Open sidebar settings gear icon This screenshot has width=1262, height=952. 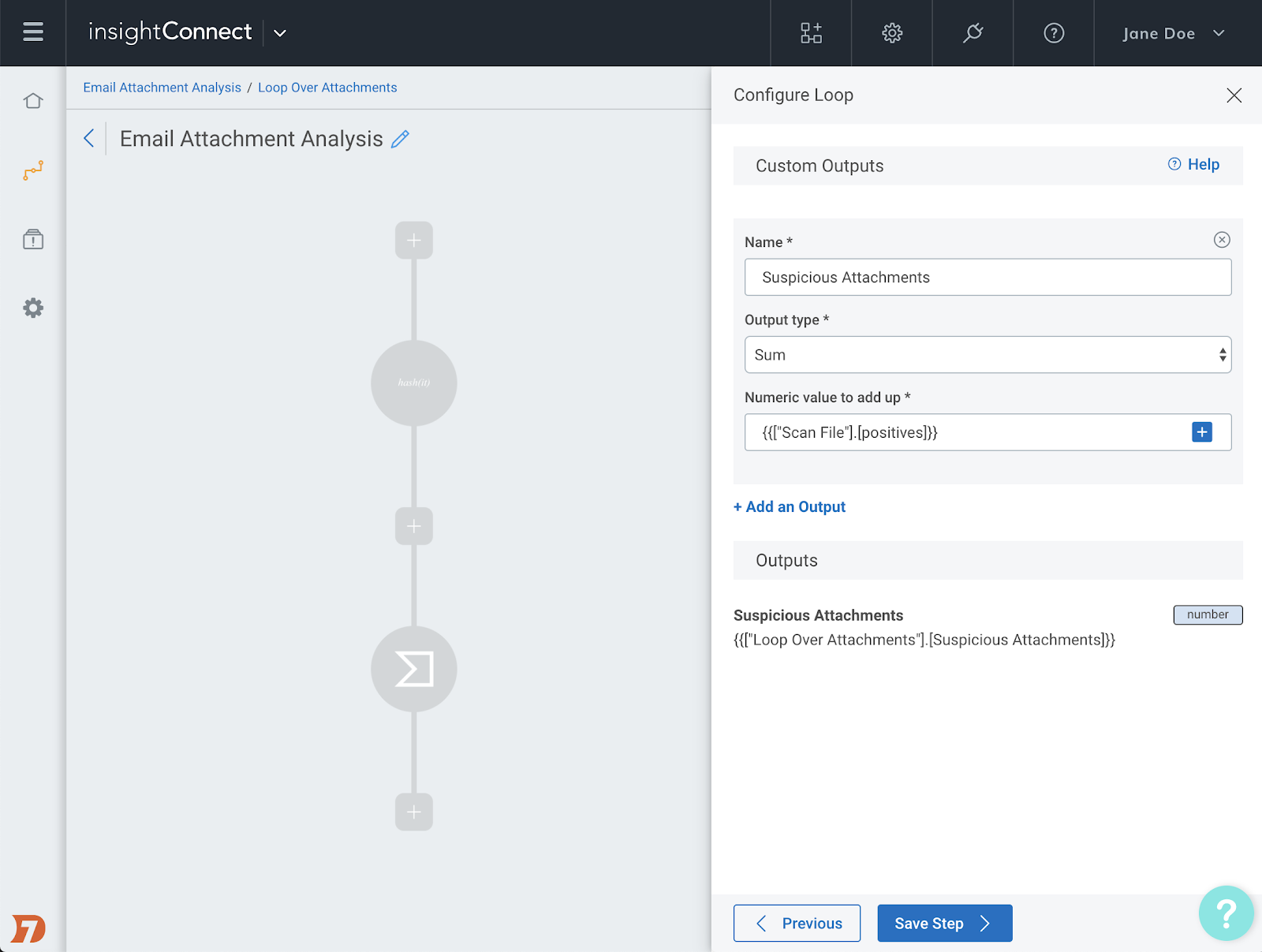[33, 308]
